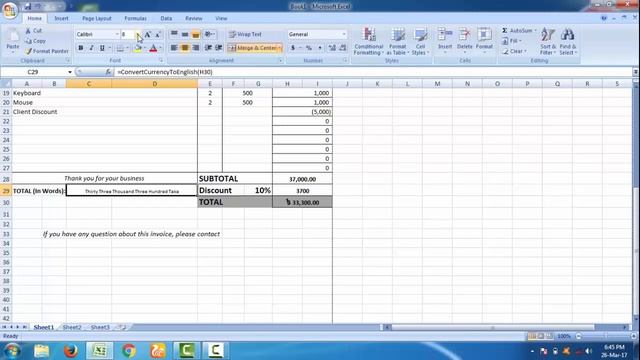Open the font size dropdown
The width and height of the screenshot is (640, 360).
(138, 34)
